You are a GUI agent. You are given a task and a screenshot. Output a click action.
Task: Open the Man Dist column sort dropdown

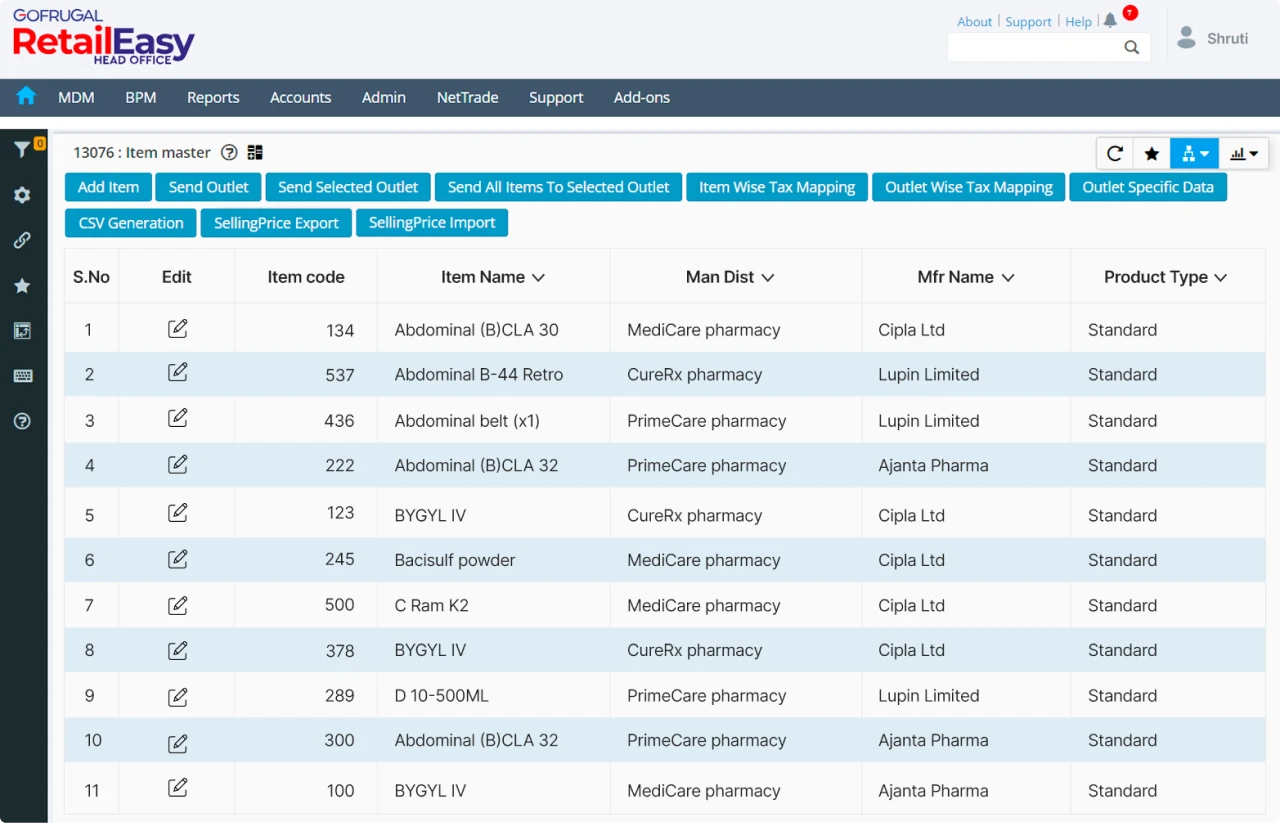coord(766,277)
